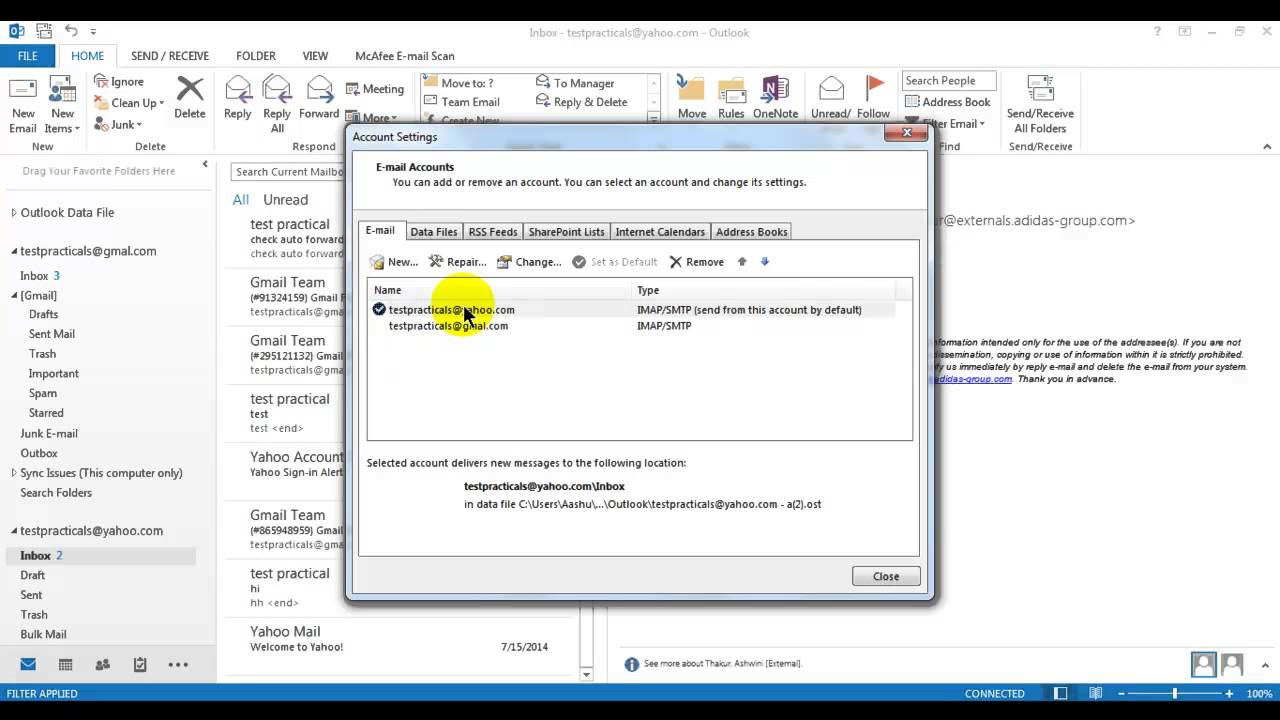Screen dimensions: 1280x720
Task: Sort accounts by Name column header
Action: click(500, 290)
